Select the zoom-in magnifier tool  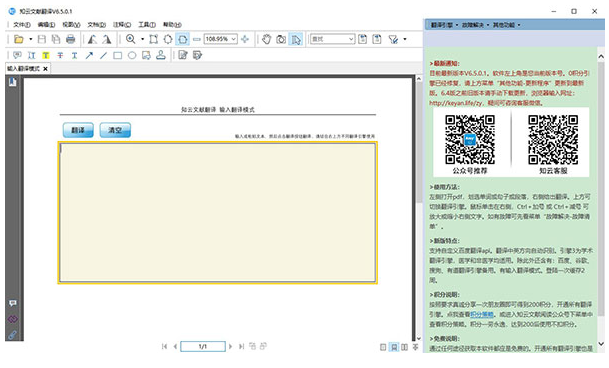click(x=130, y=39)
